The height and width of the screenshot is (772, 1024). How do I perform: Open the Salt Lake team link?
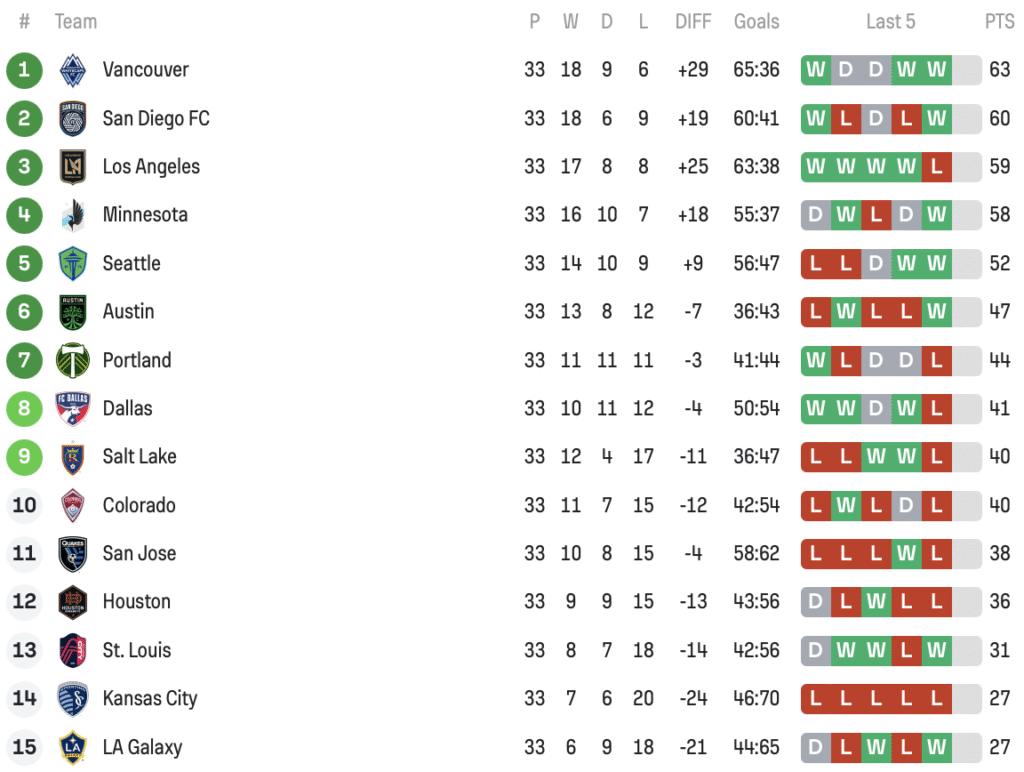pos(139,457)
